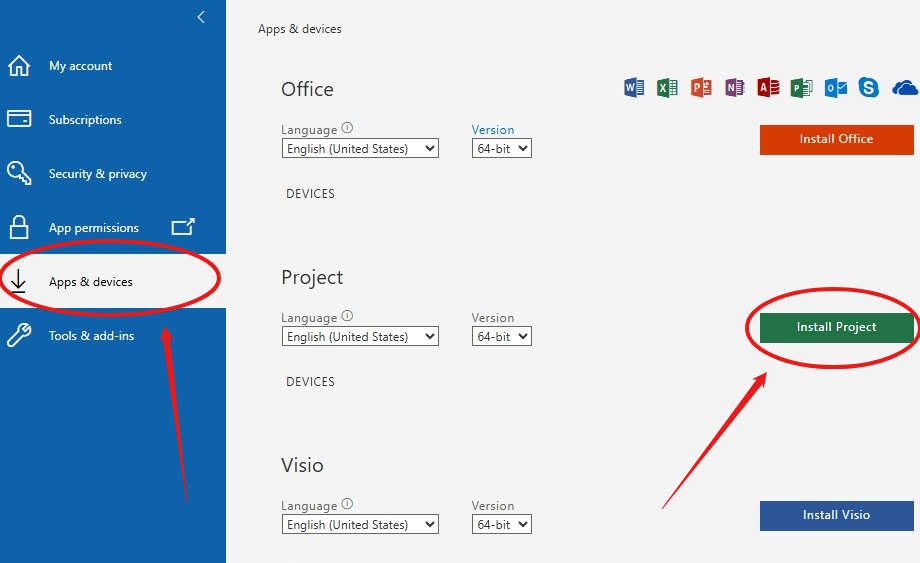This screenshot has width=920, height=563.
Task: Click the OneDrive cloud icon
Action: 905,88
